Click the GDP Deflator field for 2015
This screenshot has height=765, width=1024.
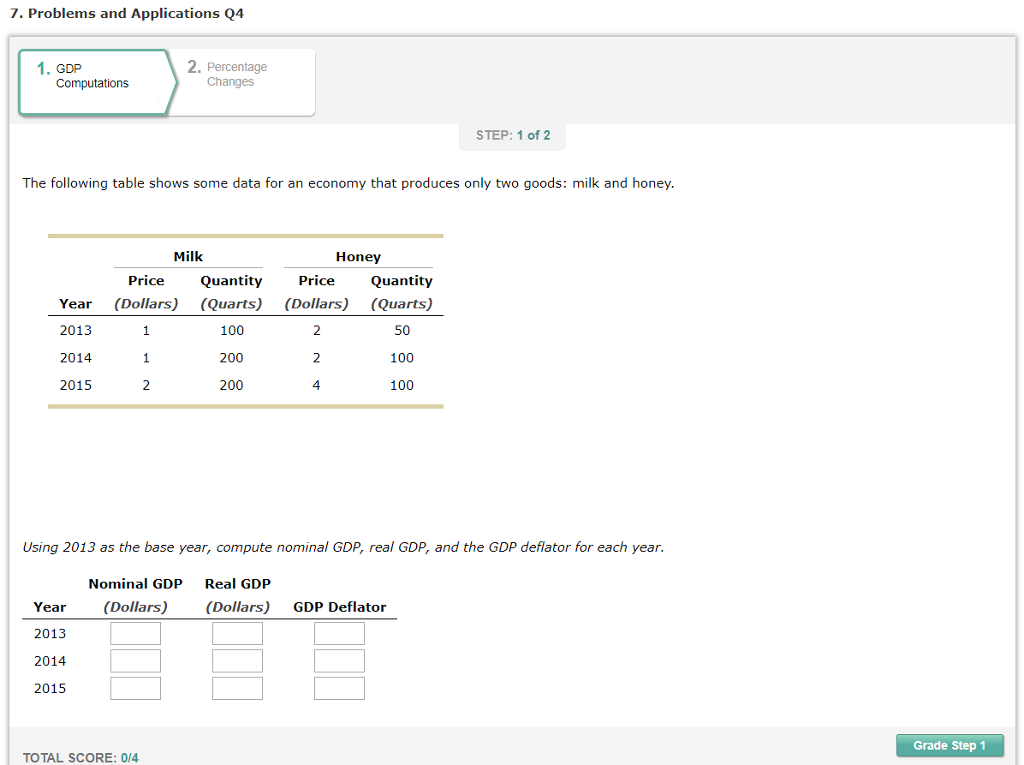click(339, 687)
